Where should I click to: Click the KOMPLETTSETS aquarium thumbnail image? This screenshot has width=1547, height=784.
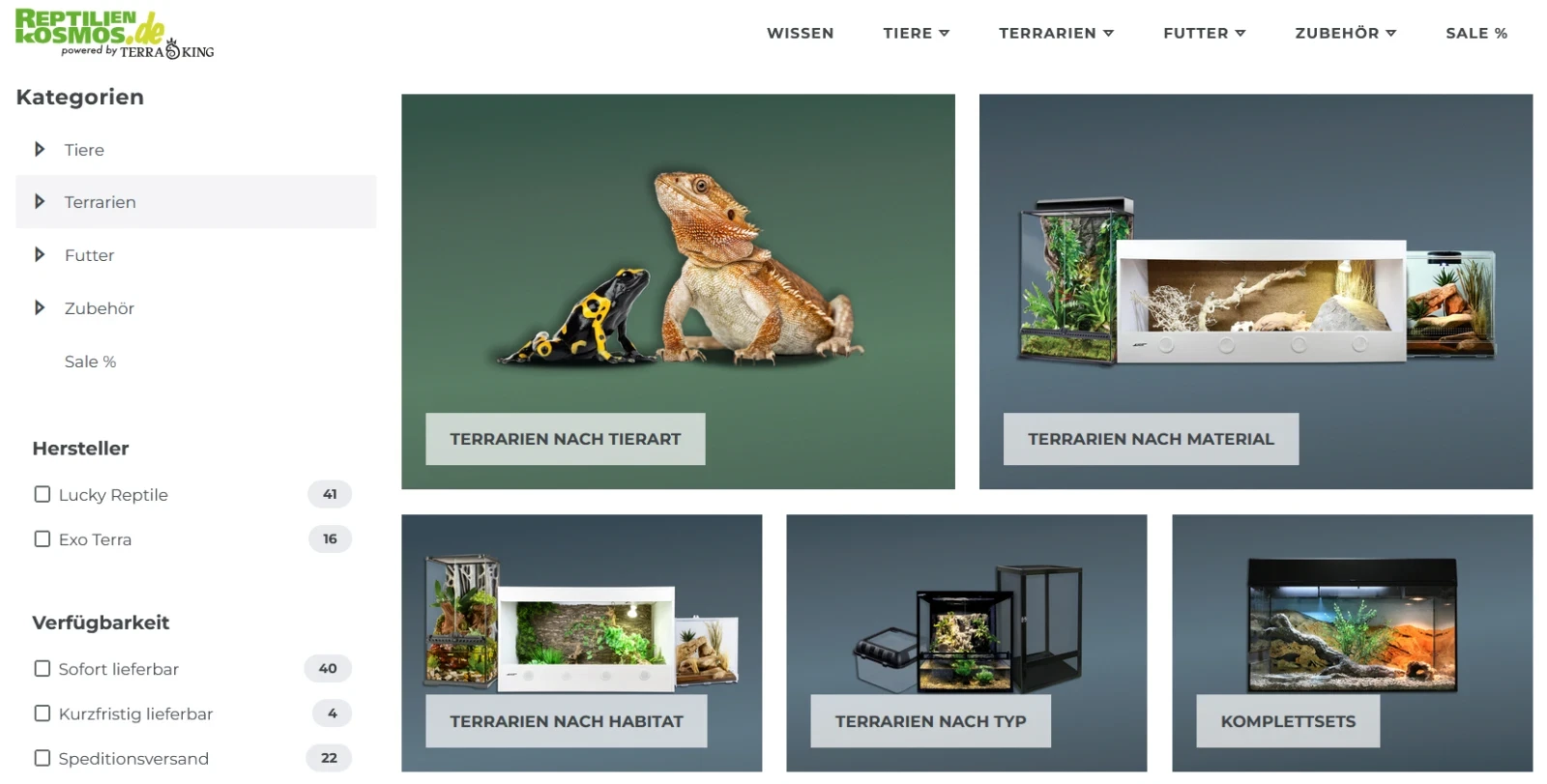[1352, 625]
